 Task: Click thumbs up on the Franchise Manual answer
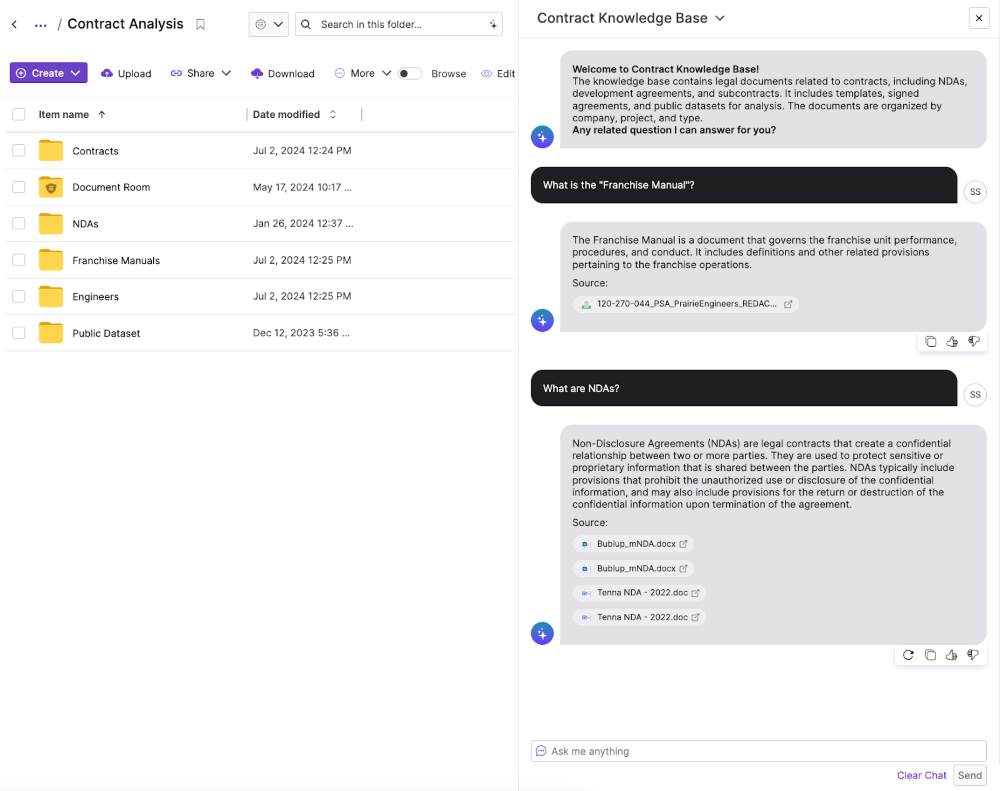pyautogui.click(x=952, y=342)
